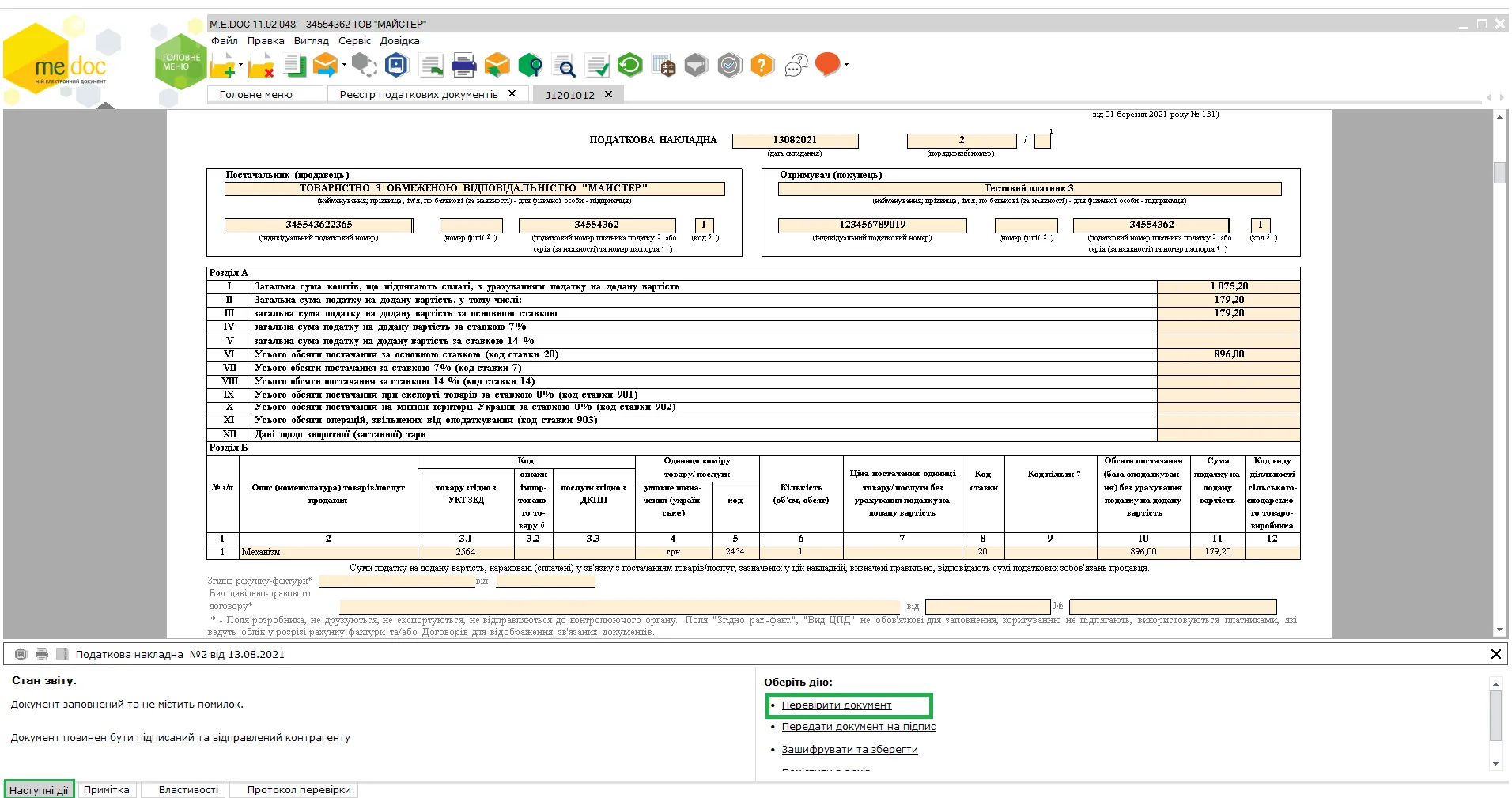The width and height of the screenshot is (1512, 798).
Task: Click the invoice date field 13082021
Action: point(795,140)
